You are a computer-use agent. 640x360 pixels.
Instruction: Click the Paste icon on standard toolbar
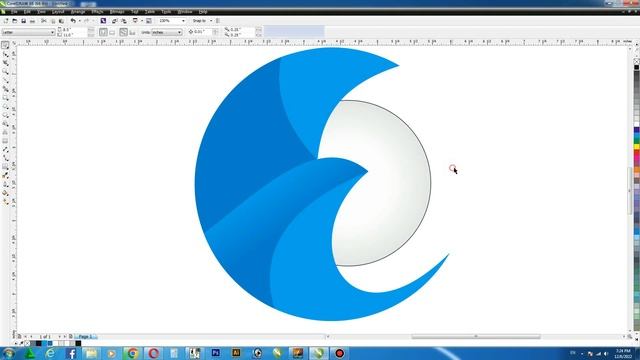click(x=62, y=21)
